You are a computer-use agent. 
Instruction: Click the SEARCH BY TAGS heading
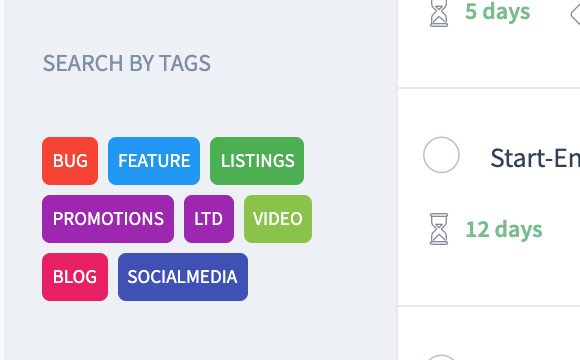[127, 63]
